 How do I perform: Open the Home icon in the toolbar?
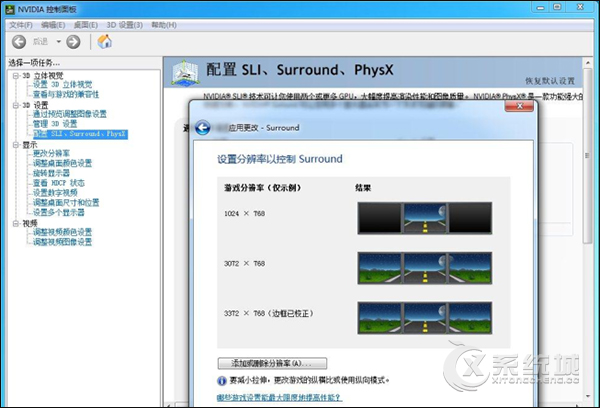click(x=104, y=41)
